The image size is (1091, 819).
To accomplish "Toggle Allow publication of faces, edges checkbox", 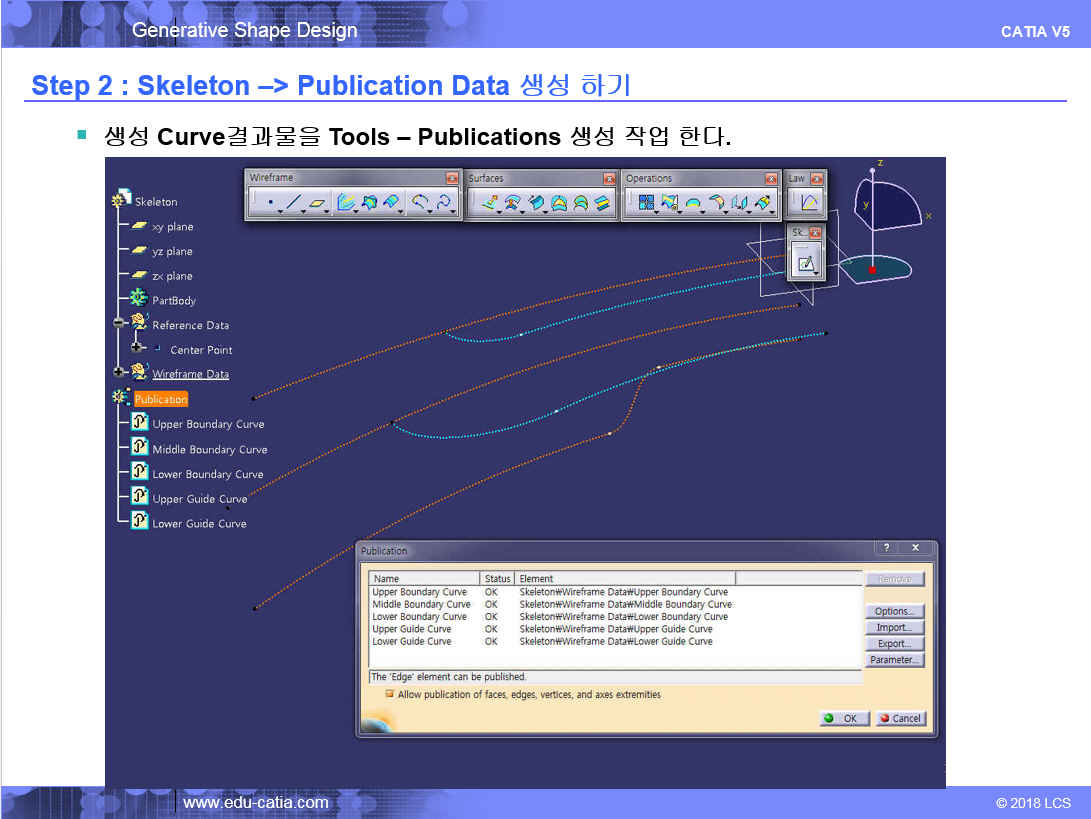I will click(x=390, y=694).
